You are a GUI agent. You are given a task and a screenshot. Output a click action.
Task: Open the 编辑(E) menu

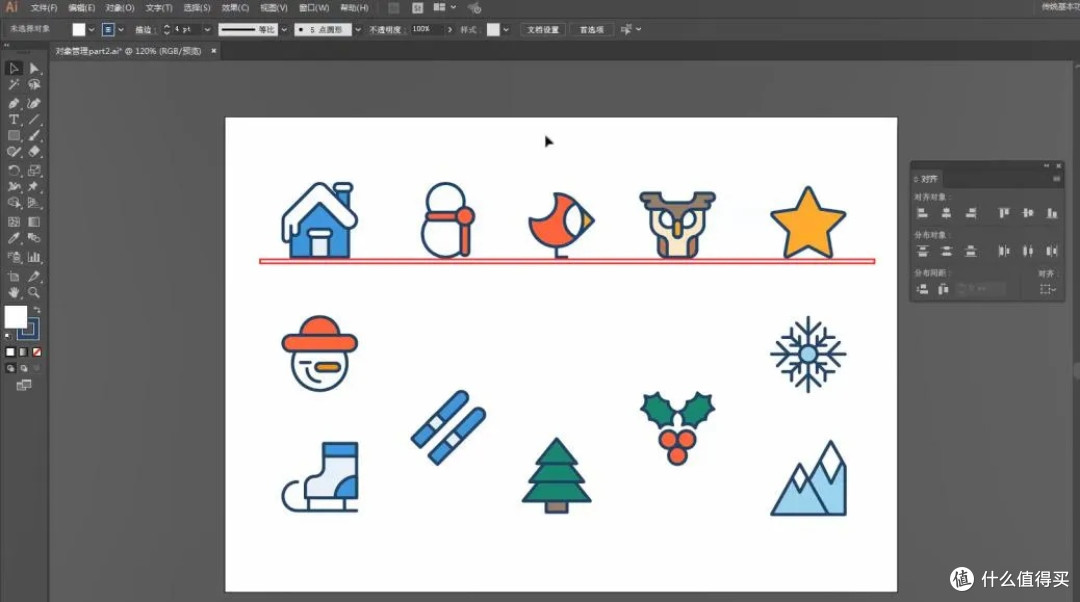(82, 8)
